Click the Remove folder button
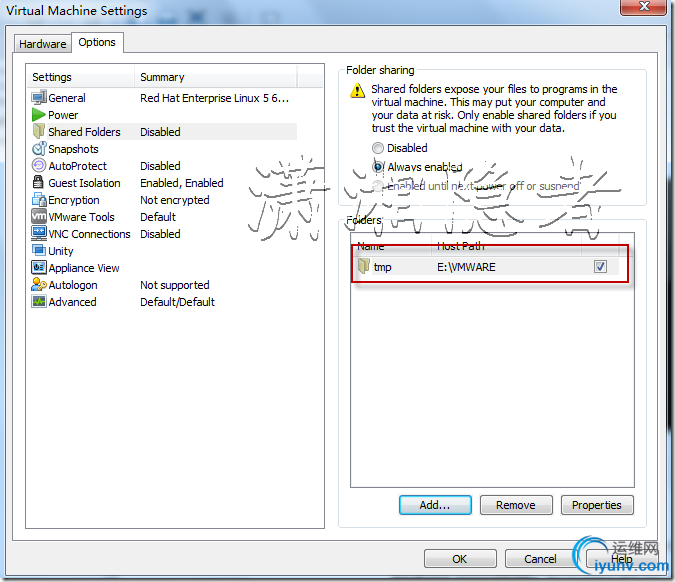The image size is (675, 582). tap(516, 505)
